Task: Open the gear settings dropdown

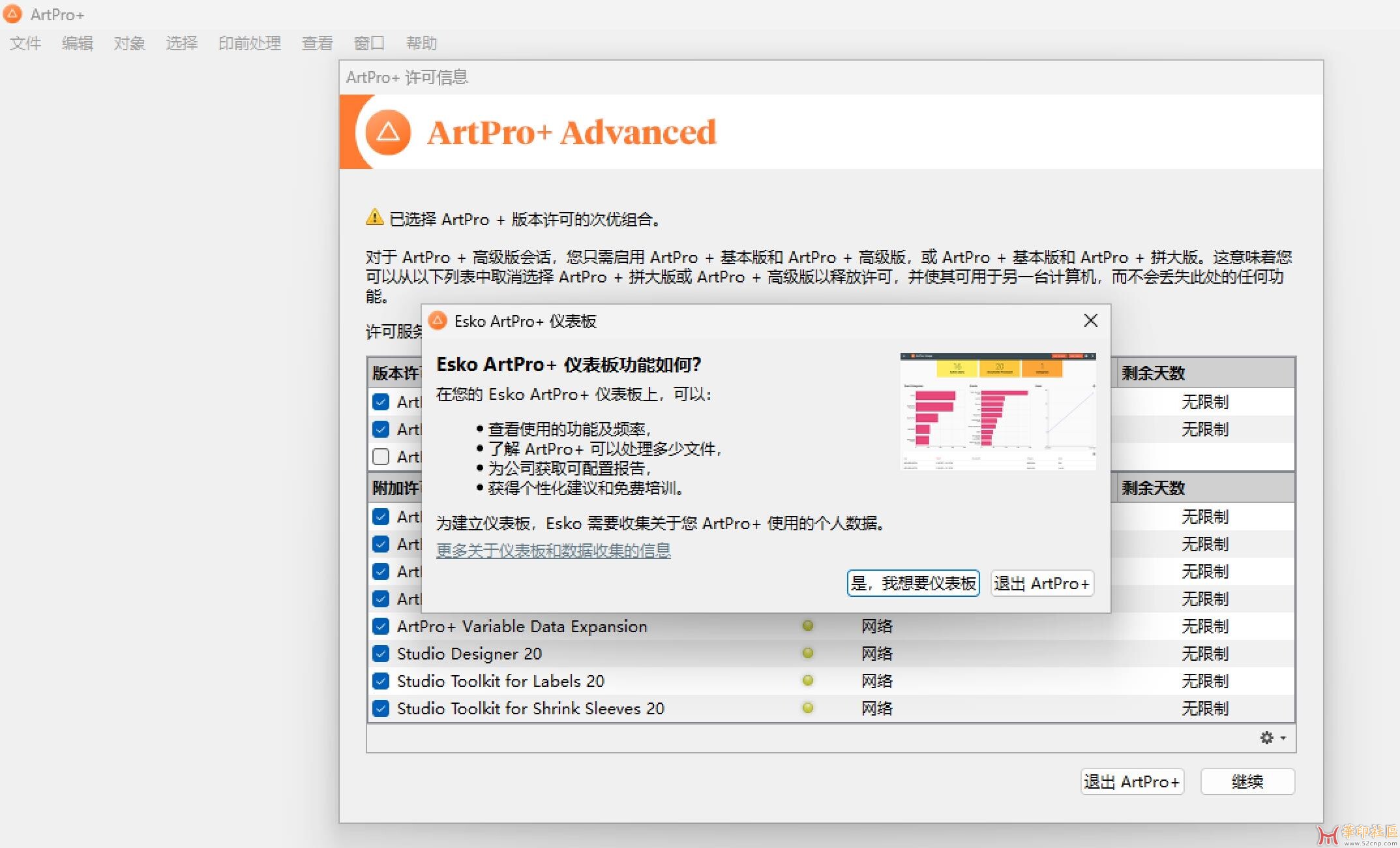Action: (1272, 738)
